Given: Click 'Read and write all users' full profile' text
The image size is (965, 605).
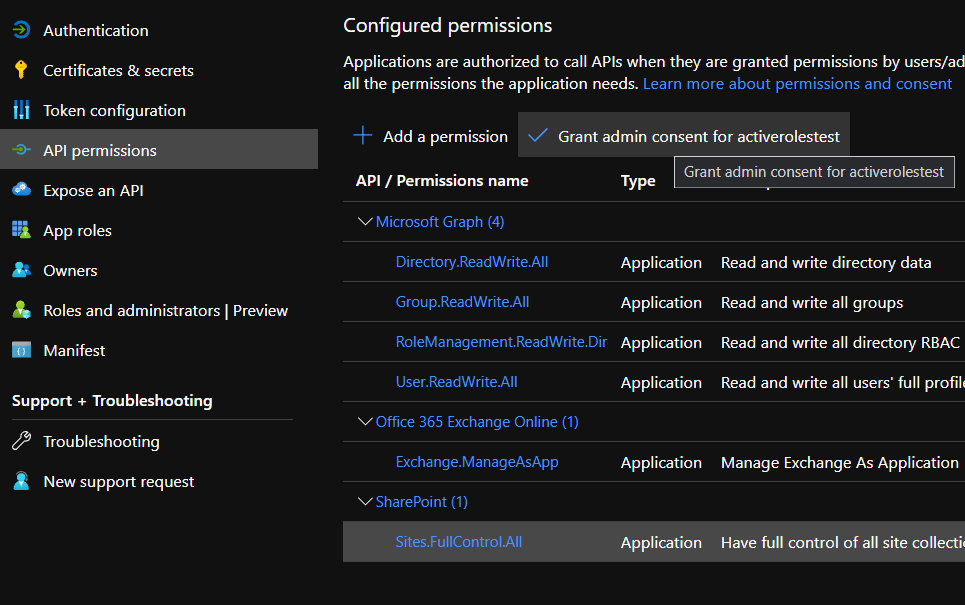Looking at the screenshot, I should click(x=843, y=383).
